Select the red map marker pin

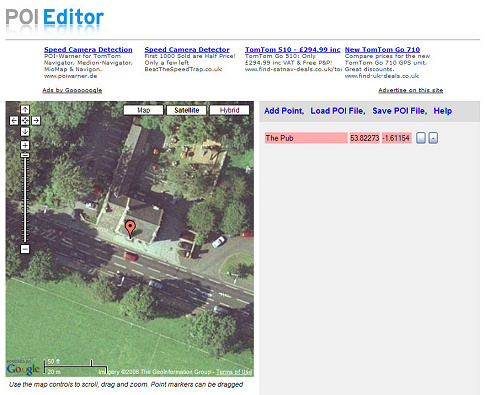coord(130,229)
